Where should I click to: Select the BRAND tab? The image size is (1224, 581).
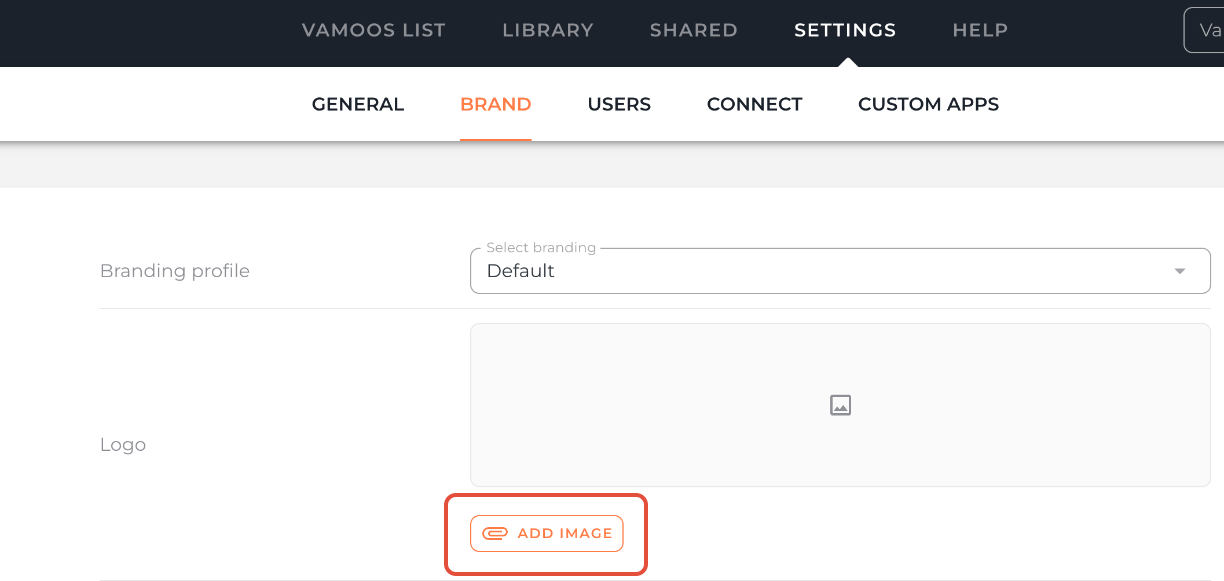click(495, 104)
